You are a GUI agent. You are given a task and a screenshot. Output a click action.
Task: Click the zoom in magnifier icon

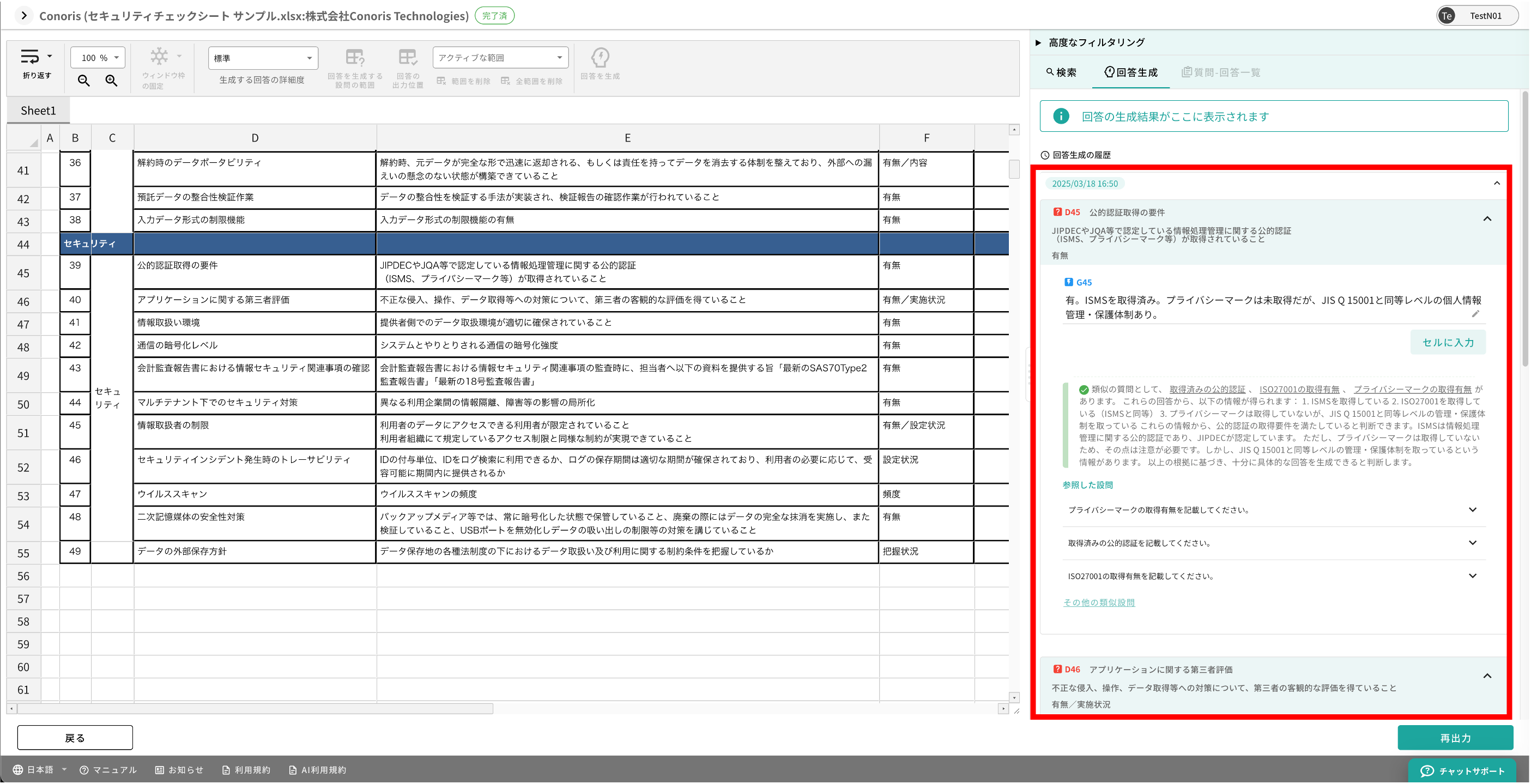click(111, 81)
